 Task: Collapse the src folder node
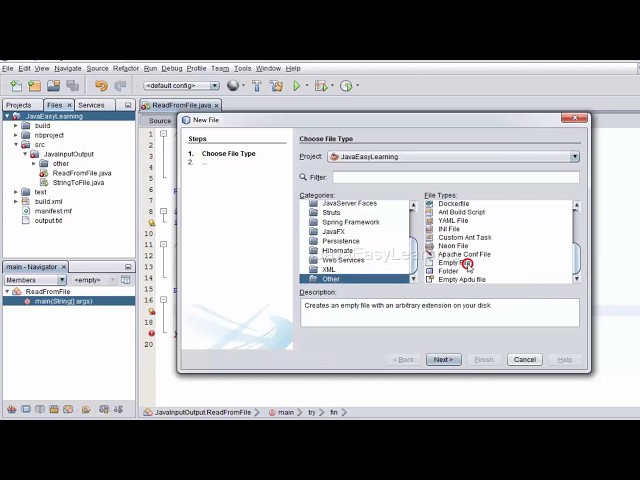[x=16, y=144]
